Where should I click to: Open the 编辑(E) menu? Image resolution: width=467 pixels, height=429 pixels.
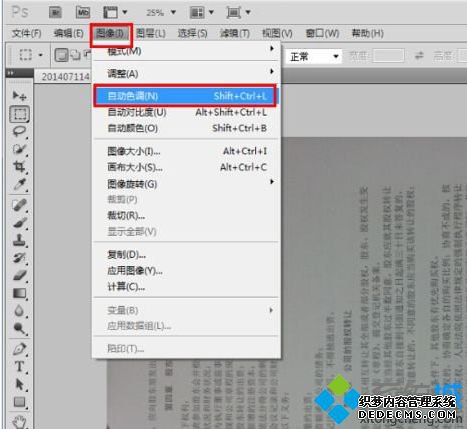[x=68, y=33]
